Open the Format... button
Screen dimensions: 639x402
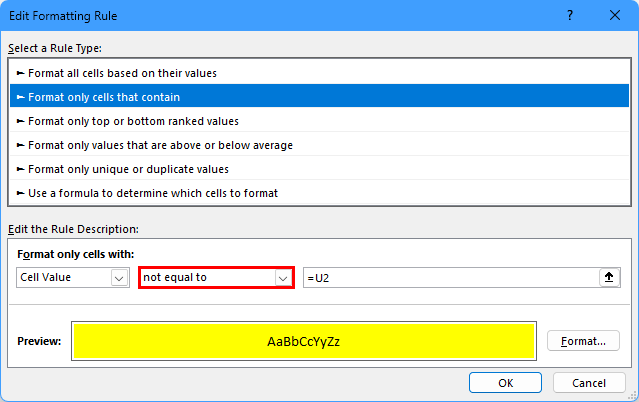(x=583, y=341)
